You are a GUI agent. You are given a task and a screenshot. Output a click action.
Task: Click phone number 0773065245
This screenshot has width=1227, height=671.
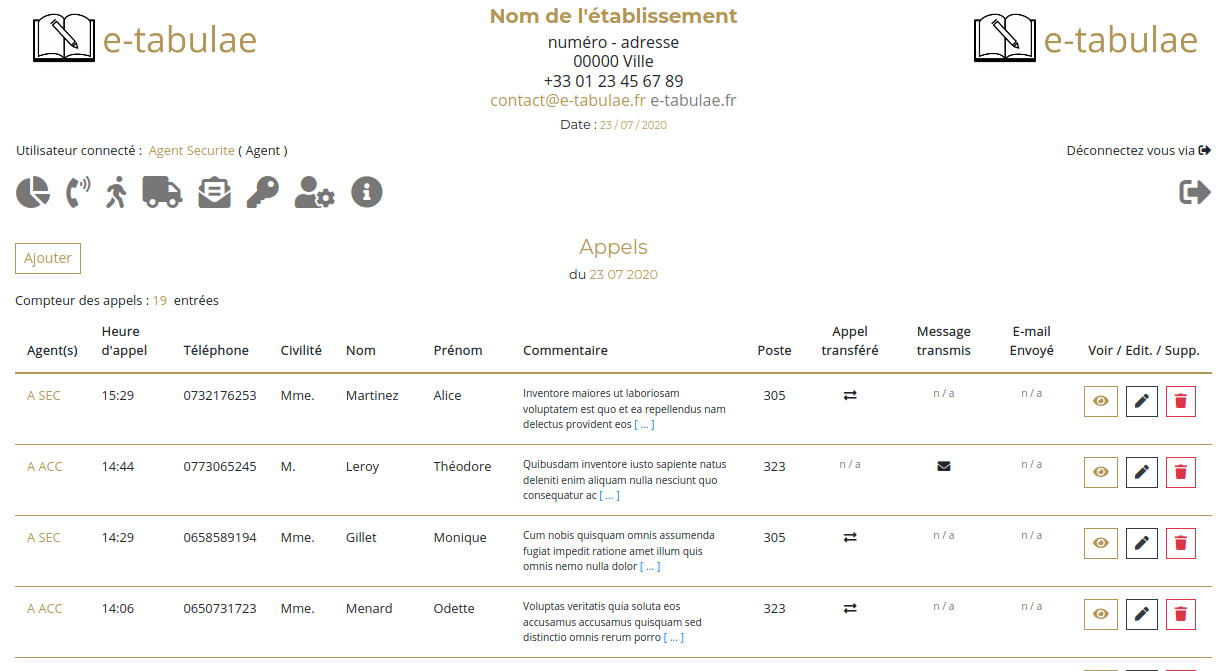(x=220, y=467)
